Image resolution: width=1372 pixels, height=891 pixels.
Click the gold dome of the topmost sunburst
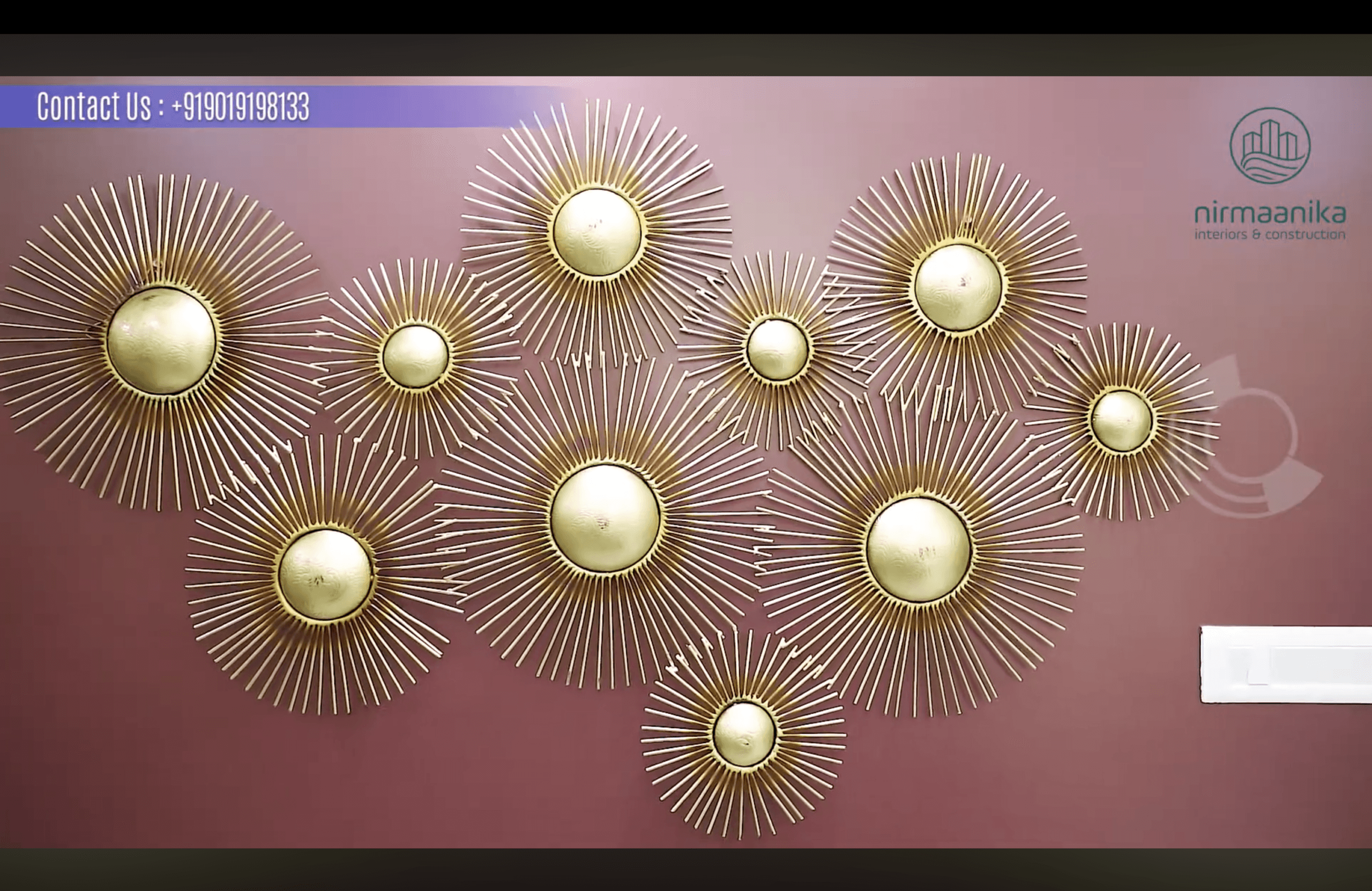pyautogui.click(x=596, y=232)
